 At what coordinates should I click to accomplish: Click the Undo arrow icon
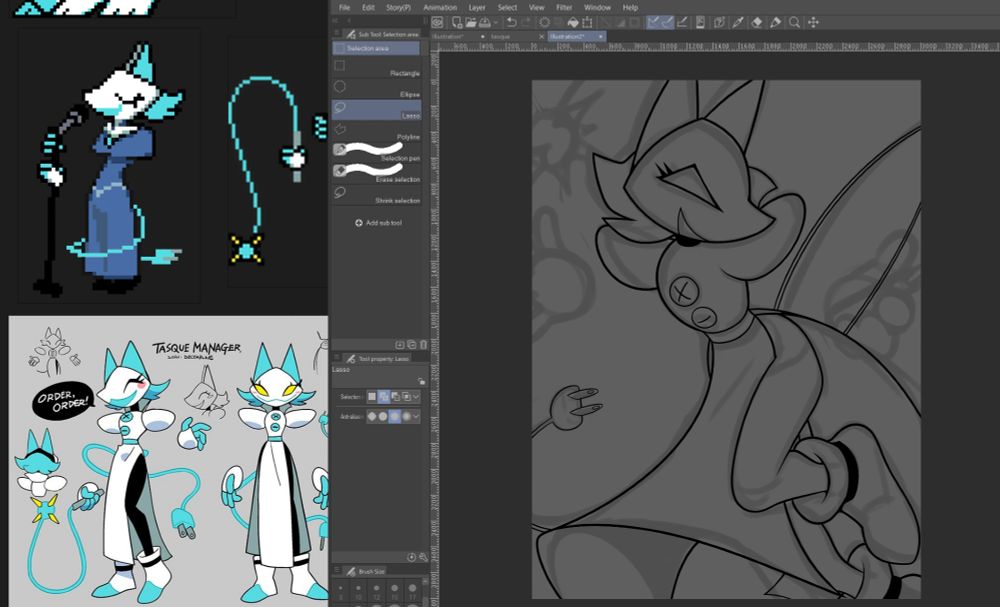511,22
